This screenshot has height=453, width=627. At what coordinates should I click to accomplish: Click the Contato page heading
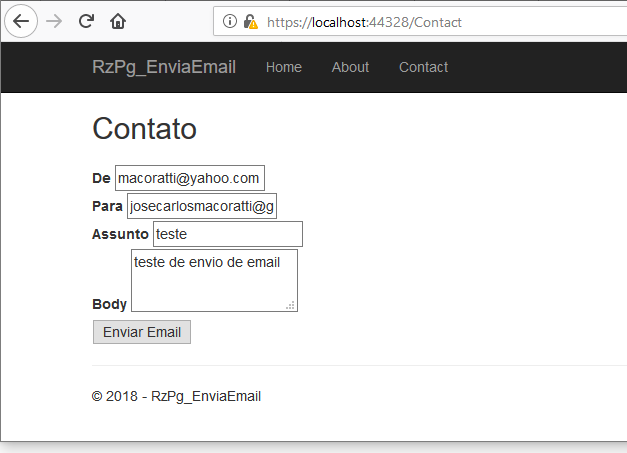click(144, 128)
